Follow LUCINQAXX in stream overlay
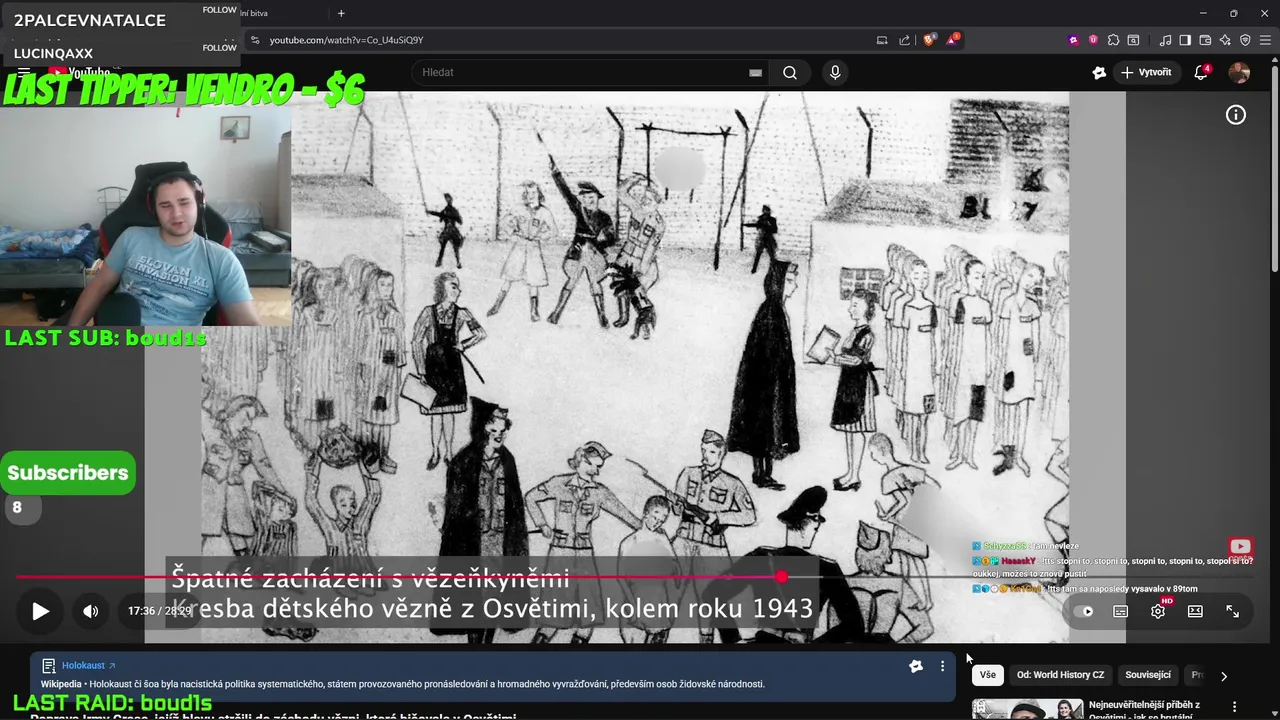 (x=220, y=48)
